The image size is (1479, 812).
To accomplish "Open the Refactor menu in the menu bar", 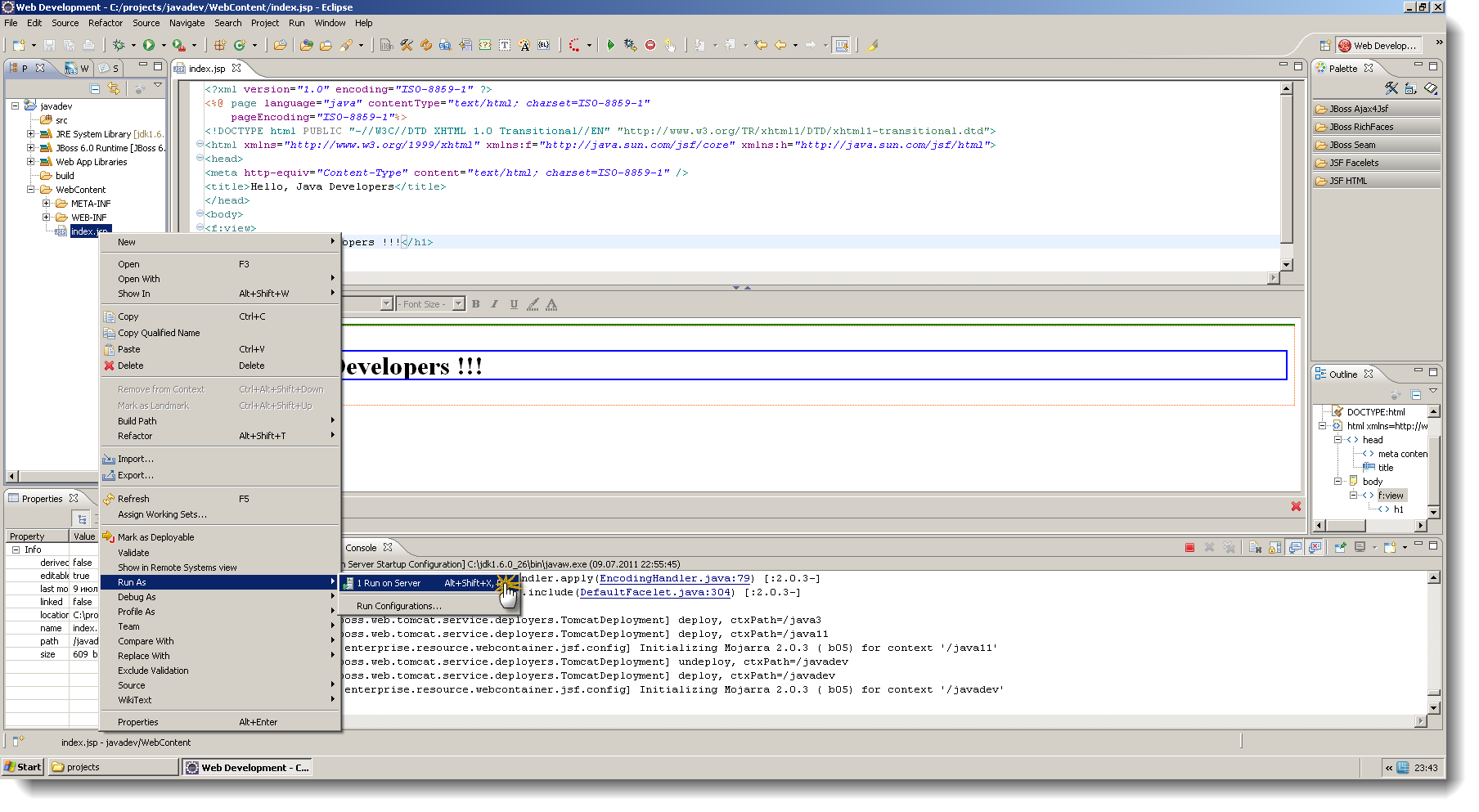I will click(106, 22).
